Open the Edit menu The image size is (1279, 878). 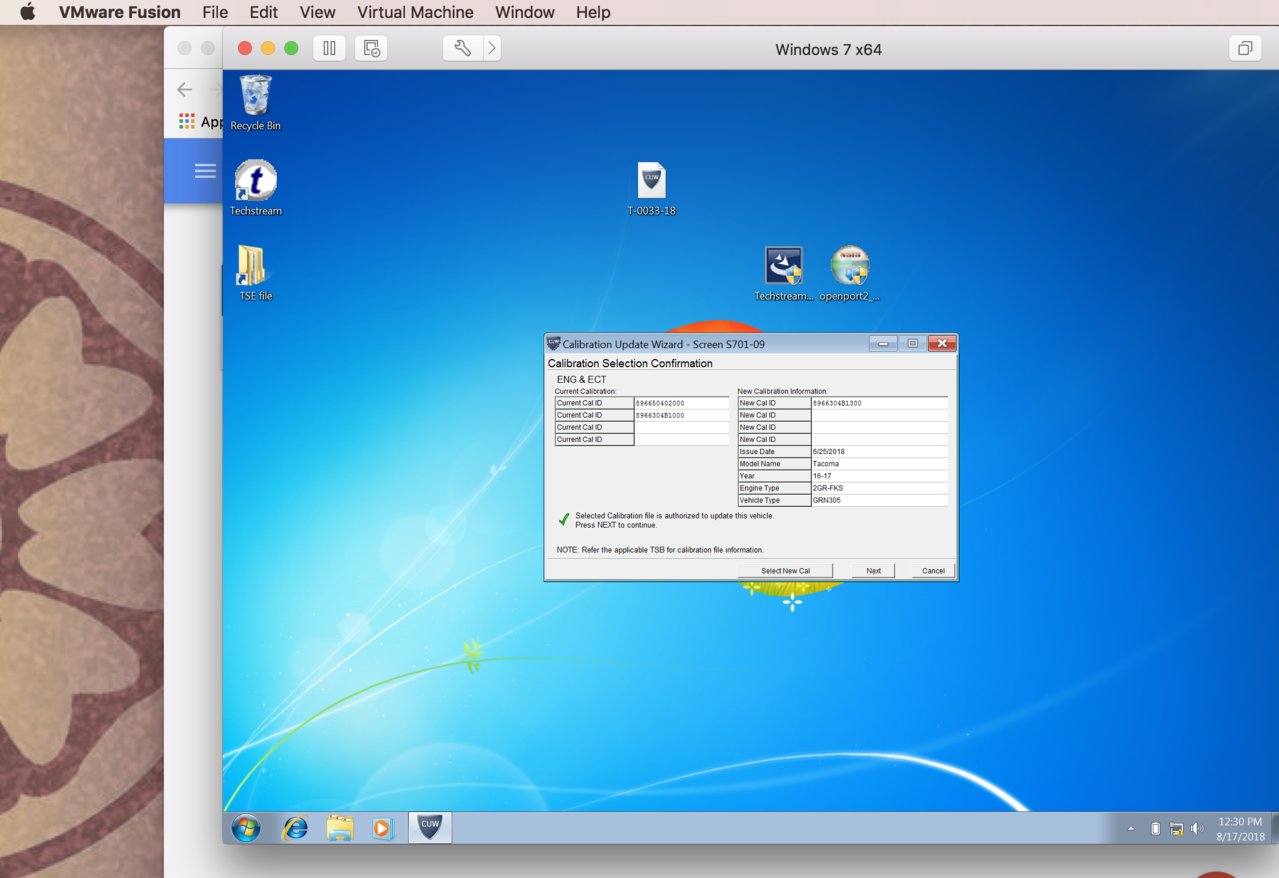tap(264, 12)
